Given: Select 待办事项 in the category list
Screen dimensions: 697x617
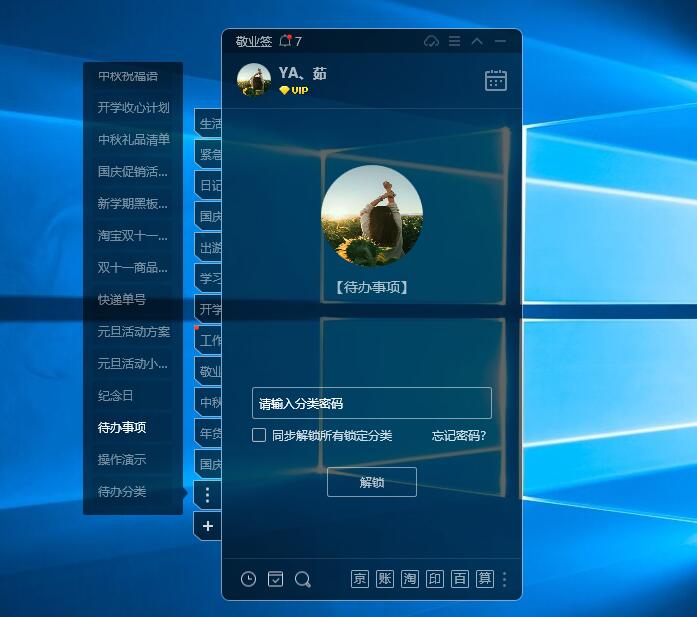Looking at the screenshot, I should [133, 428].
